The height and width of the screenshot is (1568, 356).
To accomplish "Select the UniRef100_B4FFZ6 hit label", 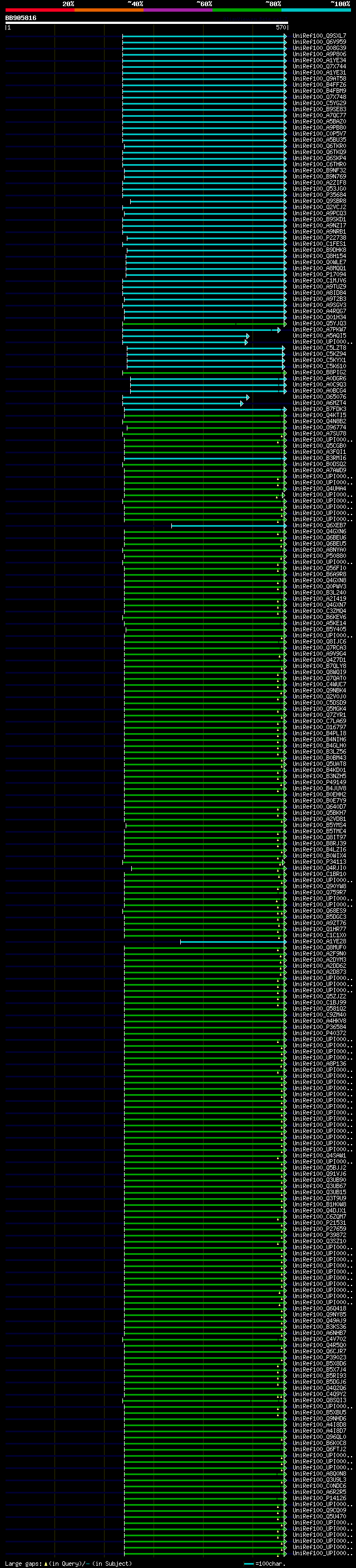I will click(319, 85).
